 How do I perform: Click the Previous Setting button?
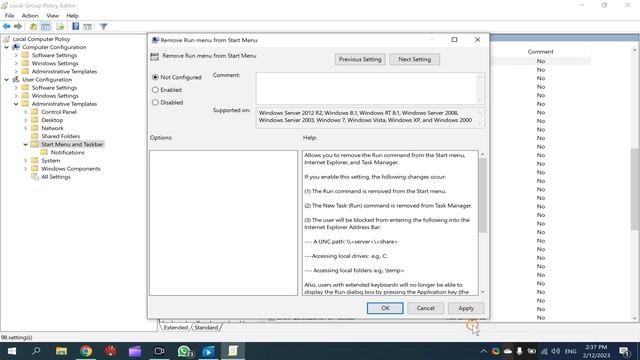(x=360, y=59)
